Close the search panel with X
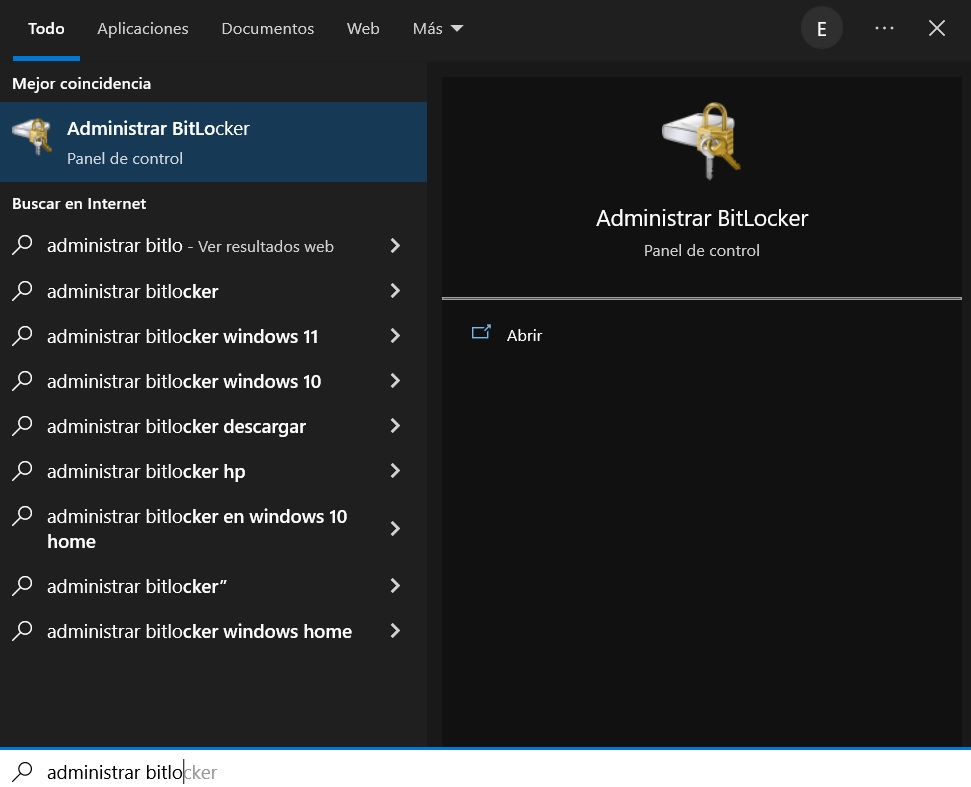The height and width of the screenshot is (787, 971). [x=937, y=29]
